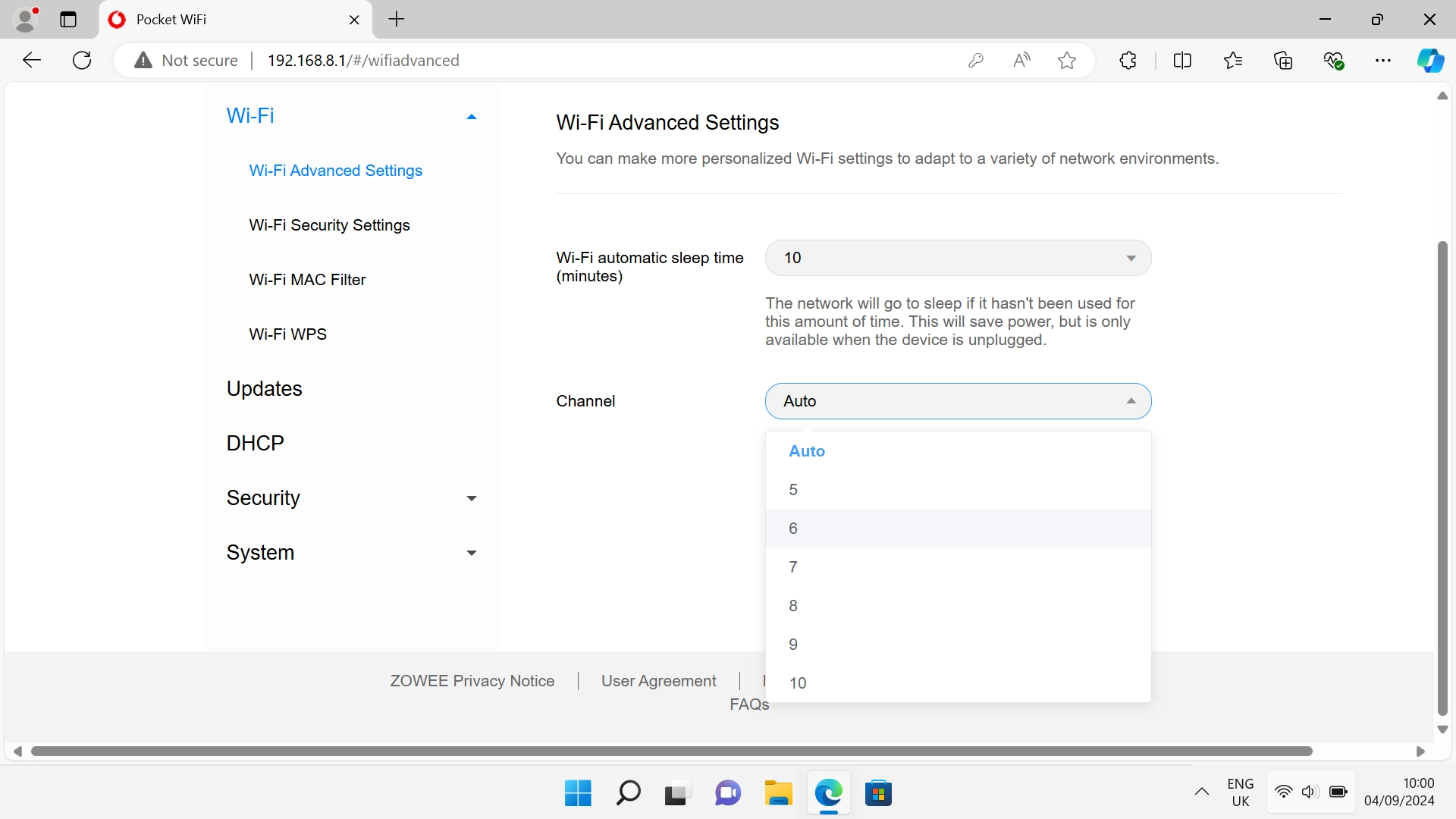The image size is (1456, 819).
Task: Click the browser refresh icon
Action: point(82,61)
